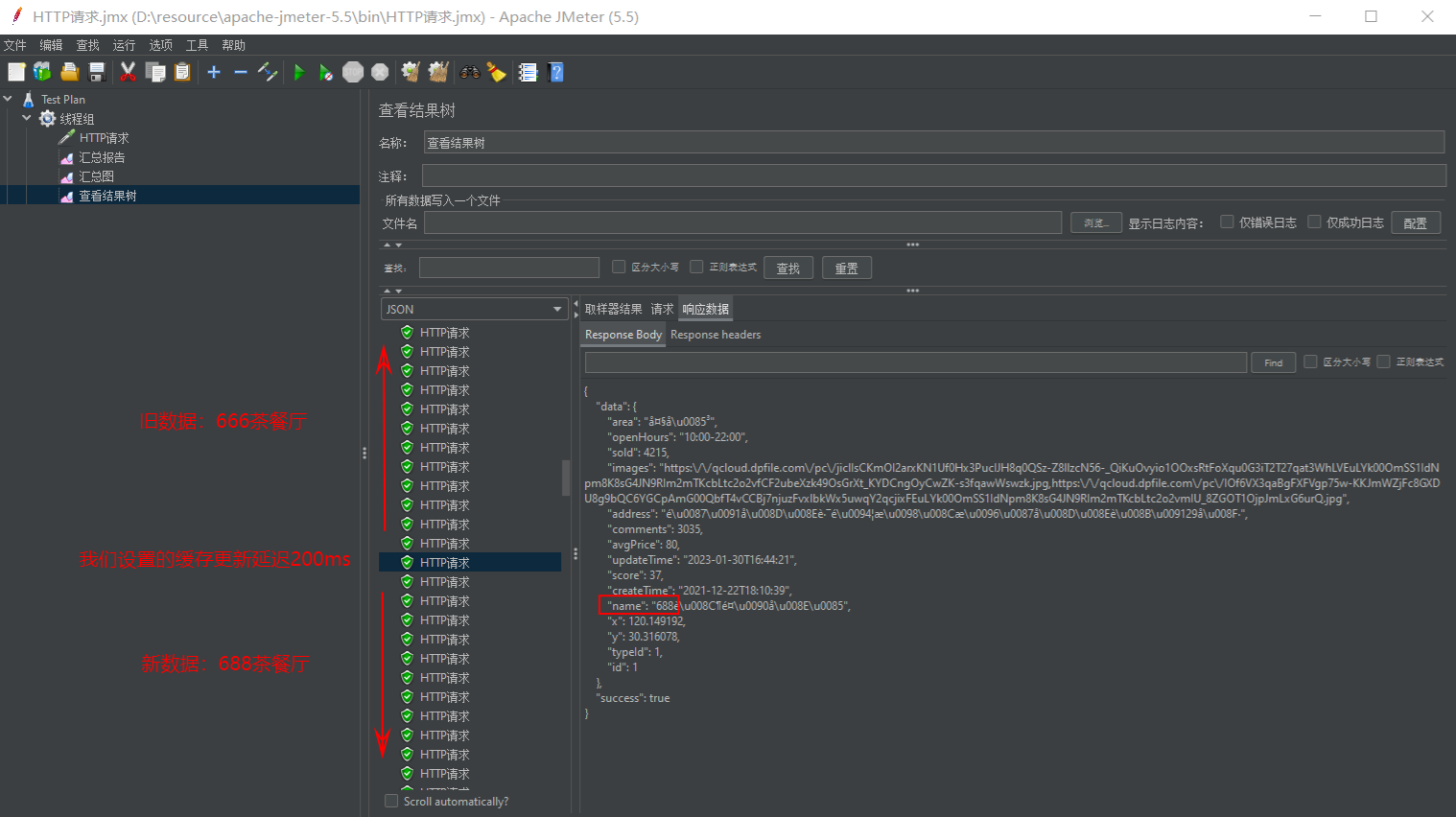
Task: Click the 重置 reset button
Action: 847,268
